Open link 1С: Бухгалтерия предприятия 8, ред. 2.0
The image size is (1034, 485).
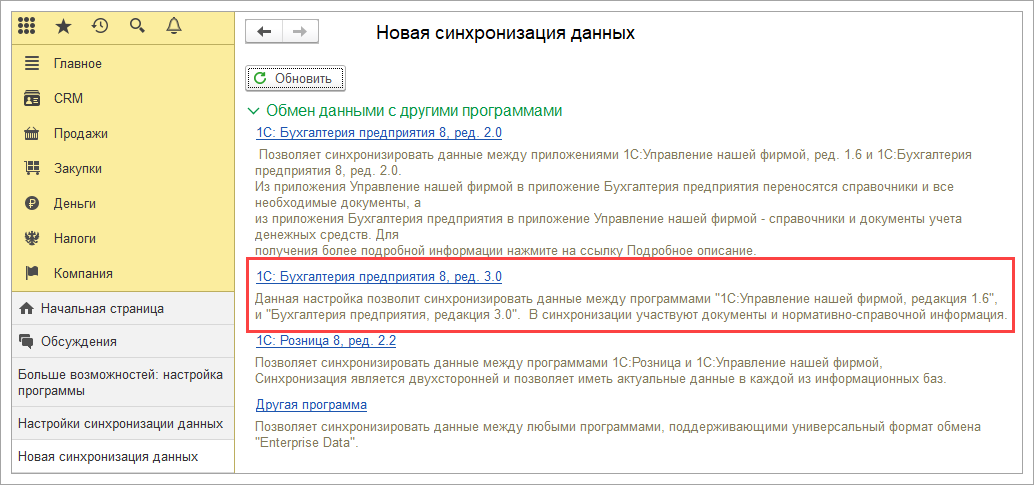[x=379, y=133]
